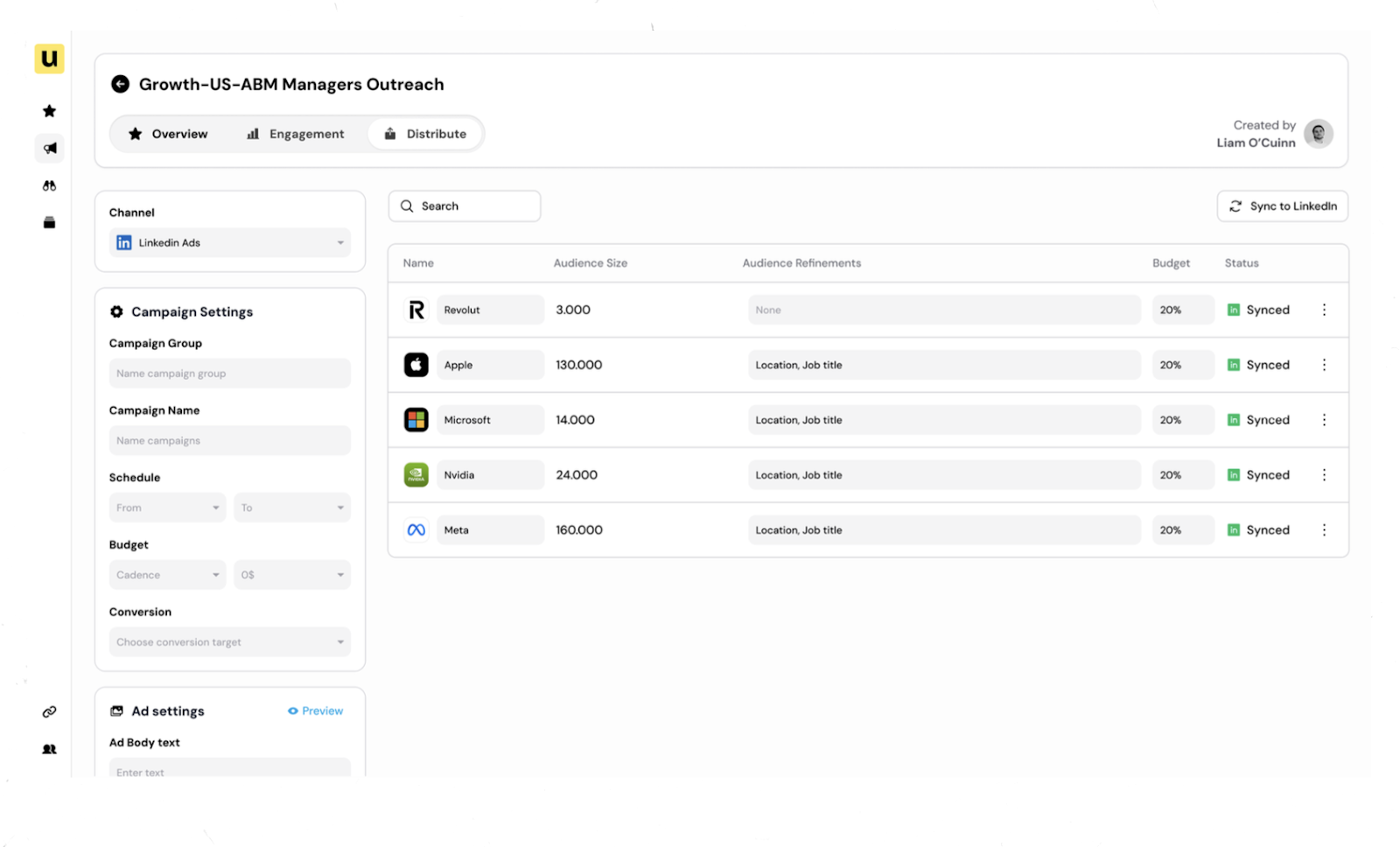1400x847 pixels.
Task: Open the users sidebar icon
Action: 49,749
